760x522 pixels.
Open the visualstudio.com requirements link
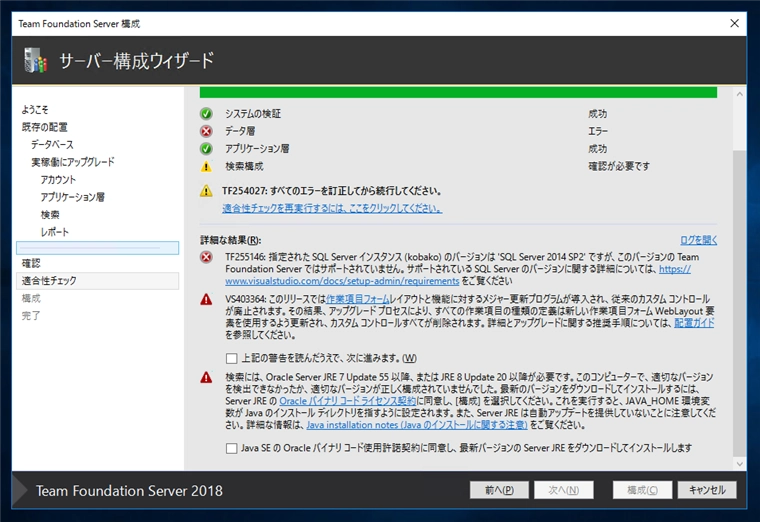pos(342,281)
